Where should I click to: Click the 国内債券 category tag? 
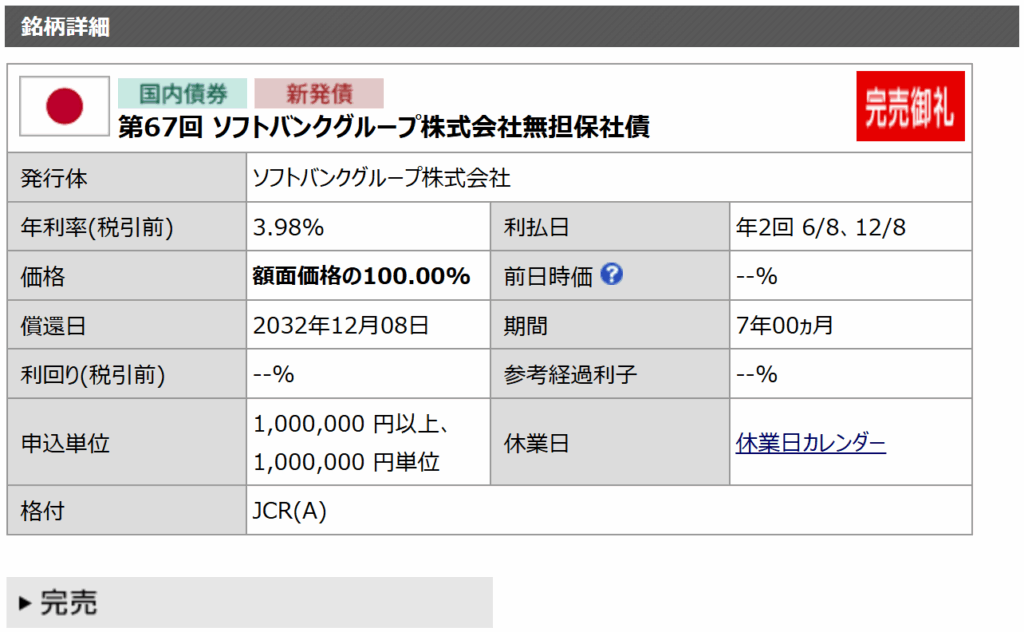(x=182, y=93)
